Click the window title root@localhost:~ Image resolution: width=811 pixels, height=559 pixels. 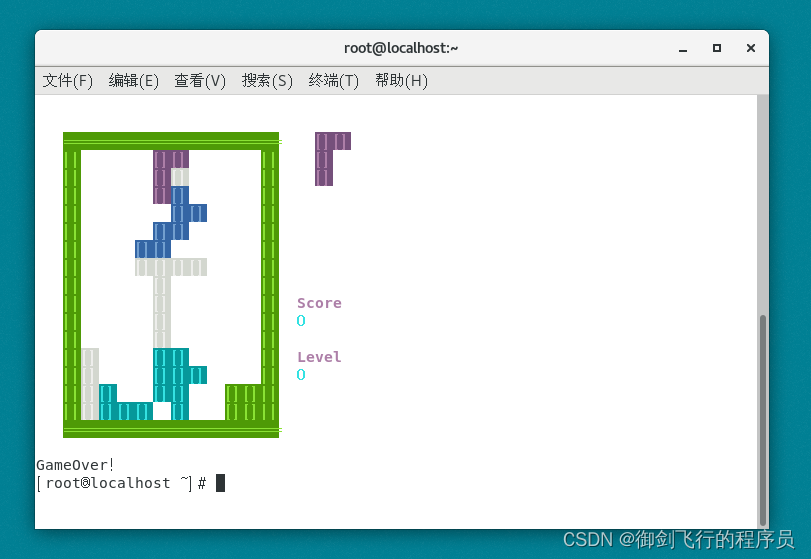[401, 48]
